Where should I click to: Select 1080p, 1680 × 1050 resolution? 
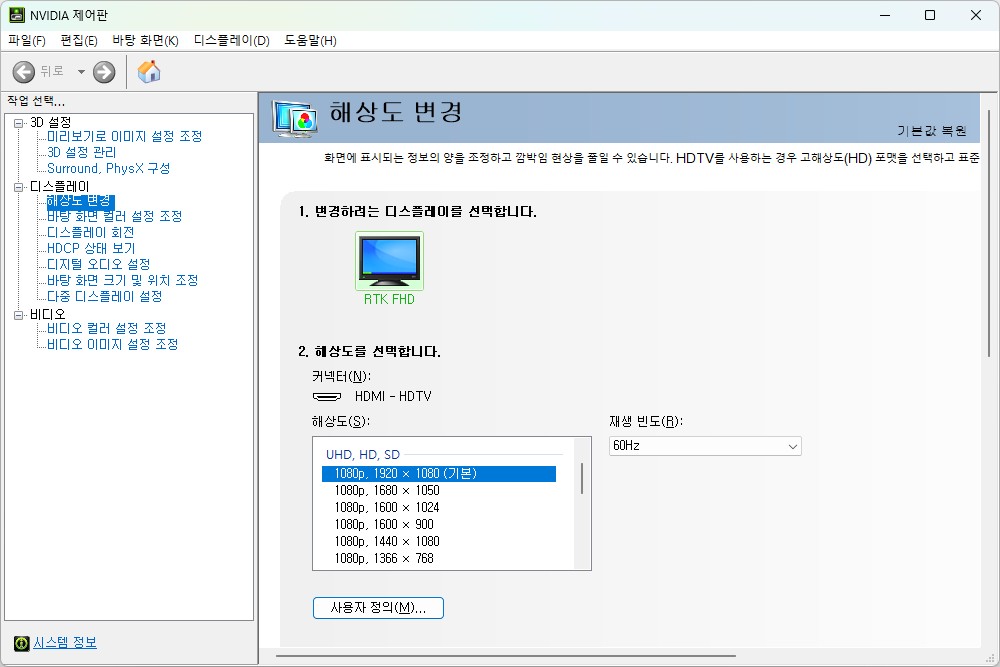439,491
